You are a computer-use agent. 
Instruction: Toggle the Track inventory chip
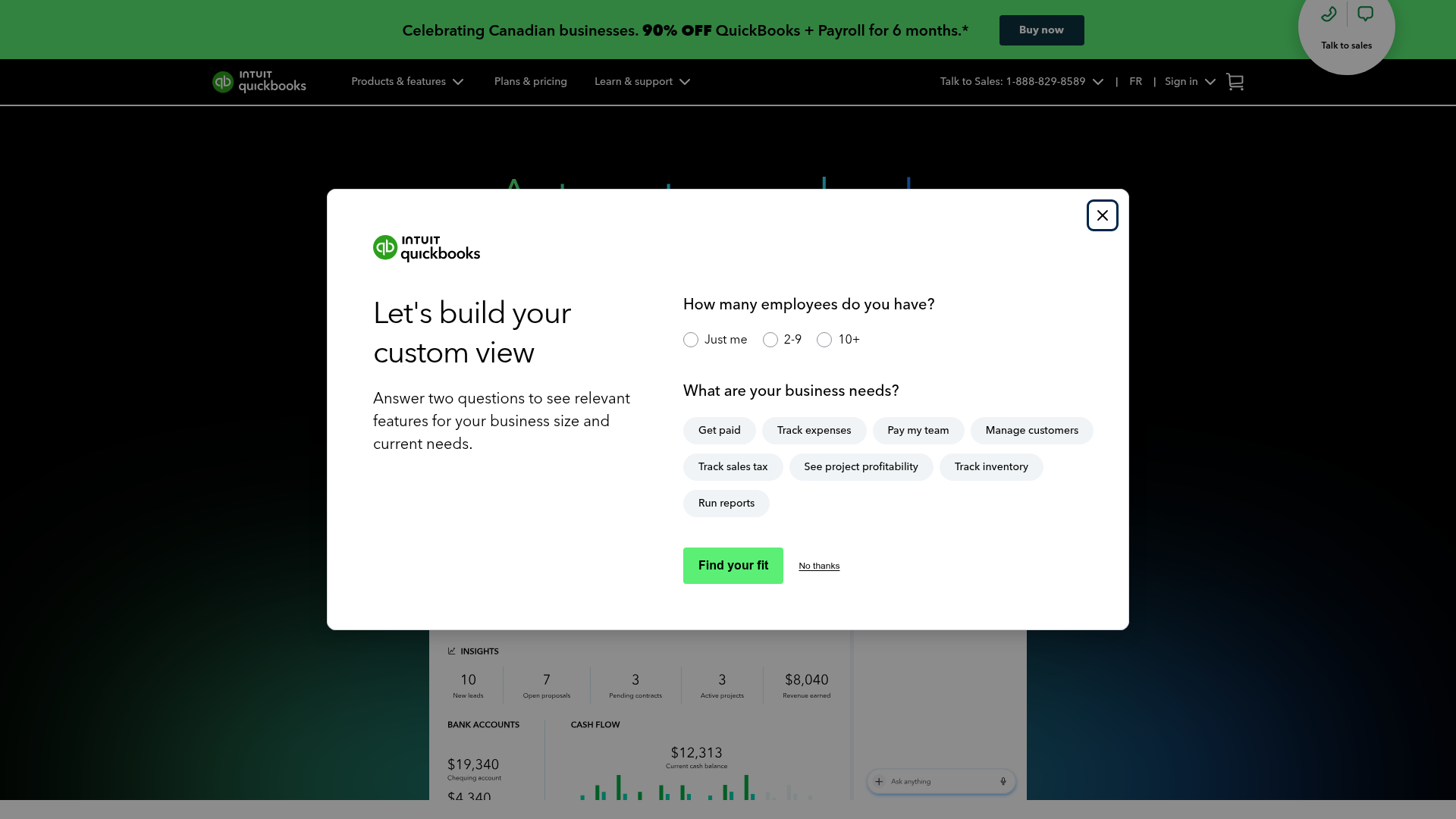click(x=991, y=467)
